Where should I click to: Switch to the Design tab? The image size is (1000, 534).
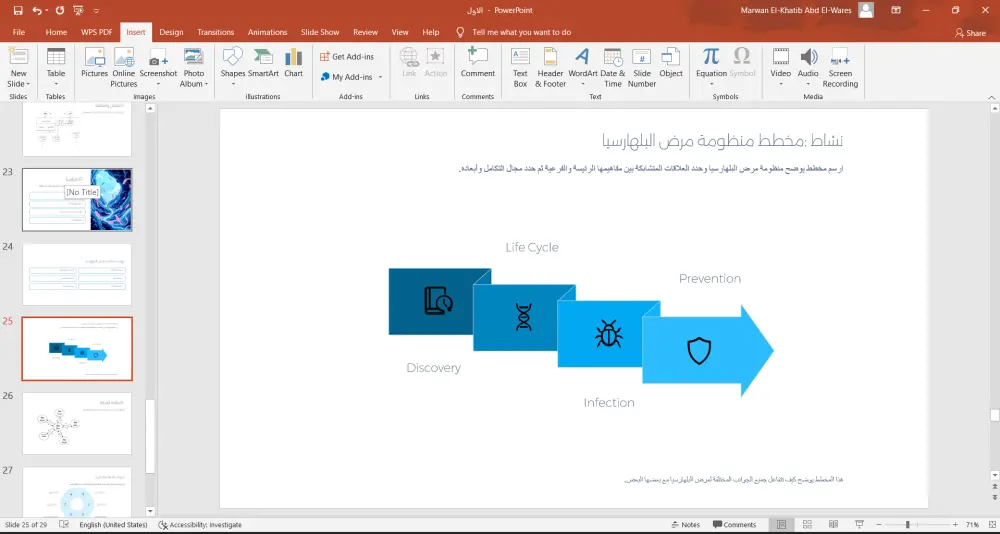(x=171, y=32)
